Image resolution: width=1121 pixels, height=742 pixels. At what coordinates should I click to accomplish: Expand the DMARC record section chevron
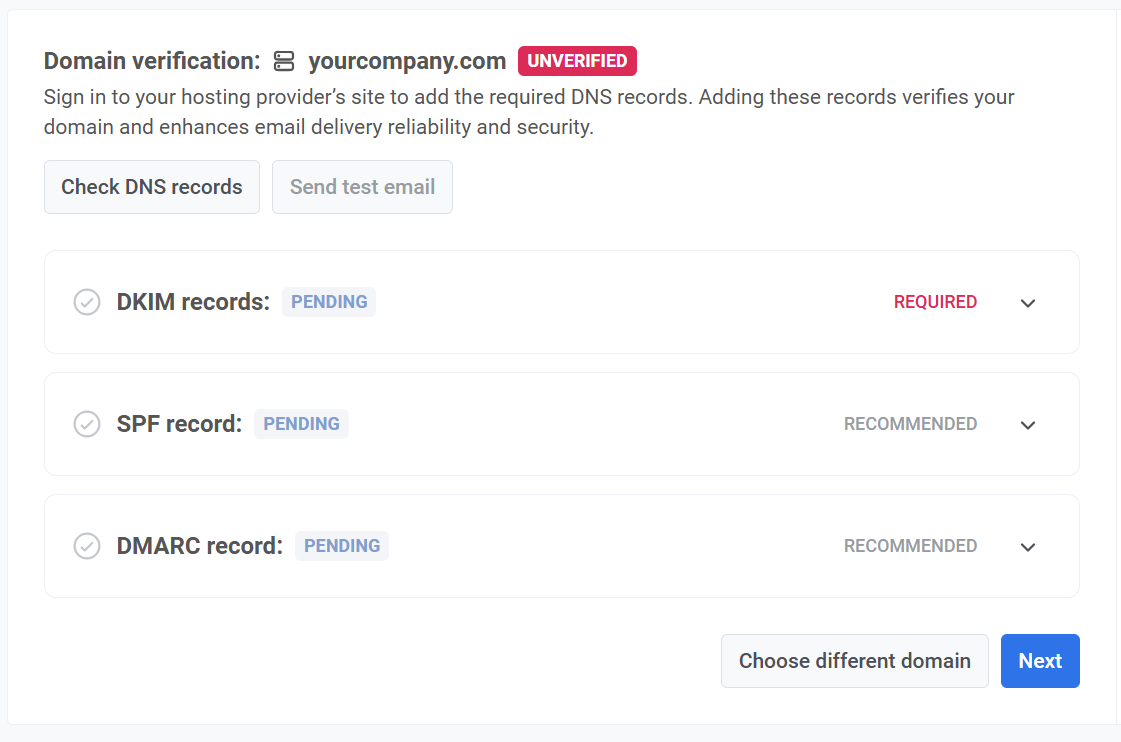pyautogui.click(x=1028, y=547)
